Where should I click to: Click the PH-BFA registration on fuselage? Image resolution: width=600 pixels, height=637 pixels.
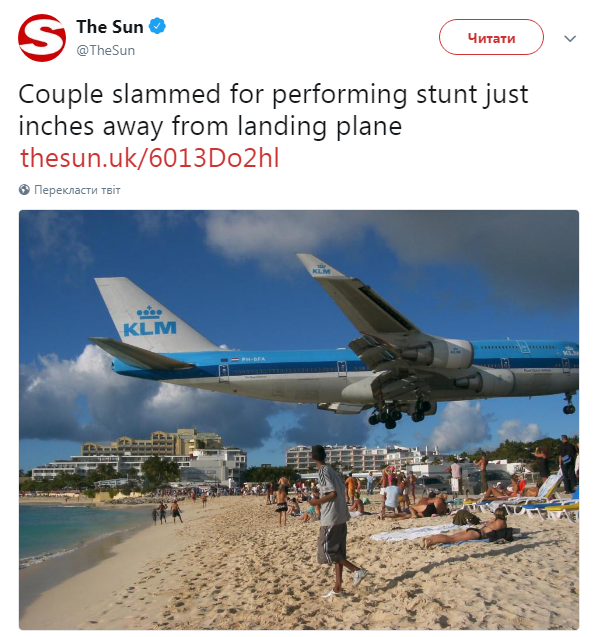click(x=253, y=359)
